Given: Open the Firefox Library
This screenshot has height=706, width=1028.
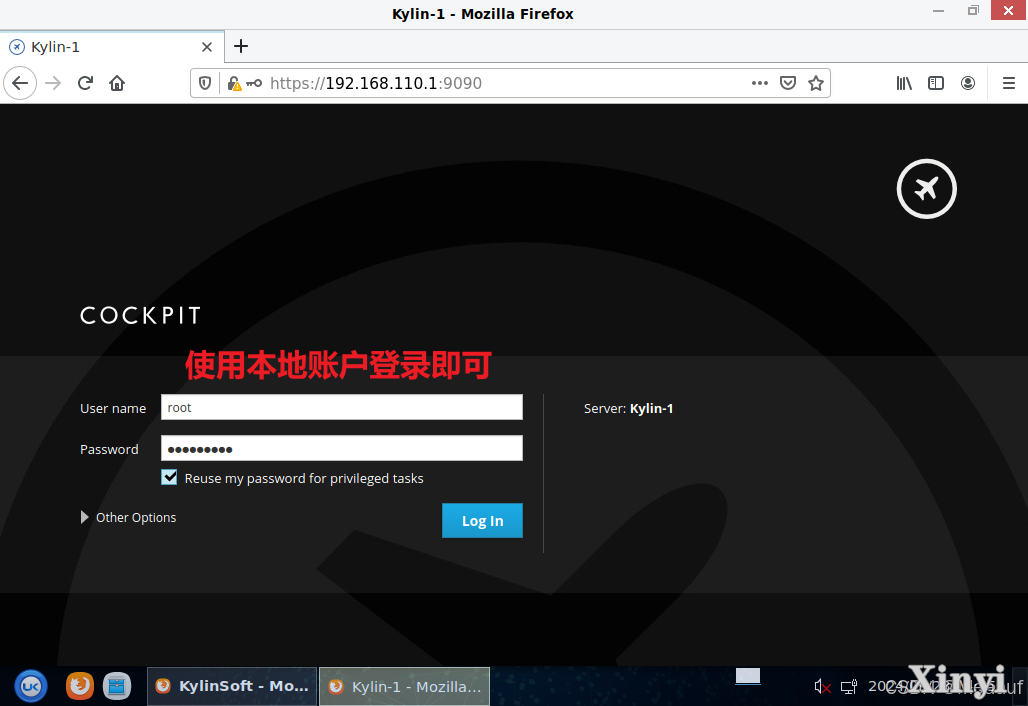Looking at the screenshot, I should pyautogui.click(x=904, y=83).
